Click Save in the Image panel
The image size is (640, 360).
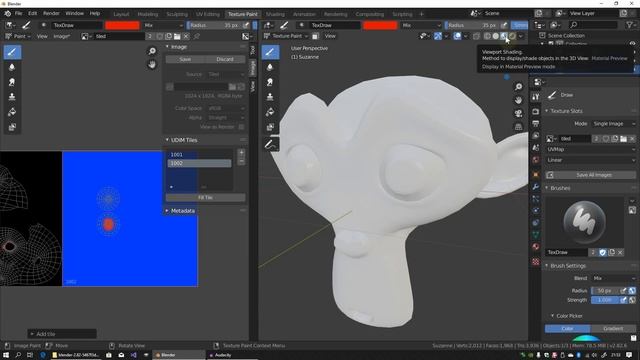tap(185, 60)
